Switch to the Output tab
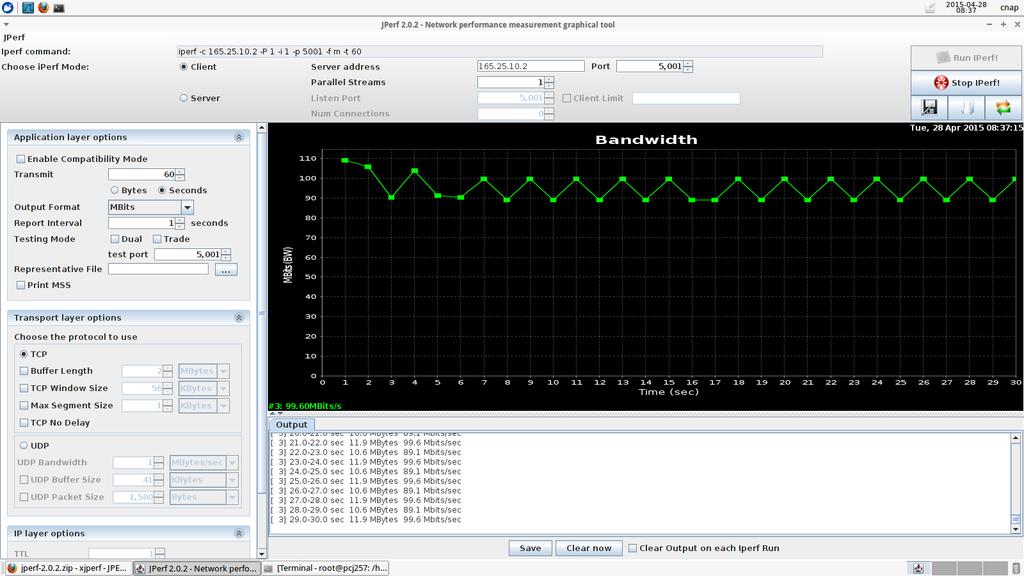 pyautogui.click(x=291, y=424)
